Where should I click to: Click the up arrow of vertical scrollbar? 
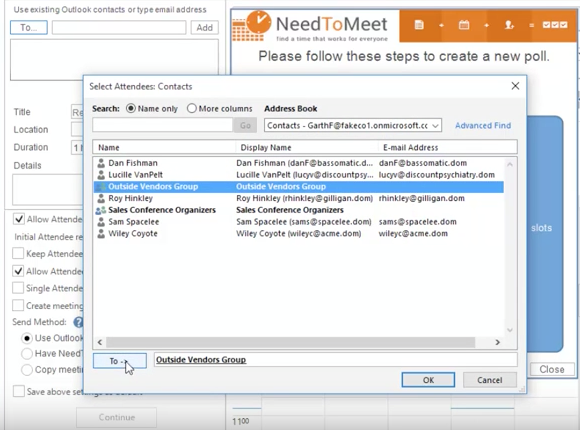tap(510, 164)
